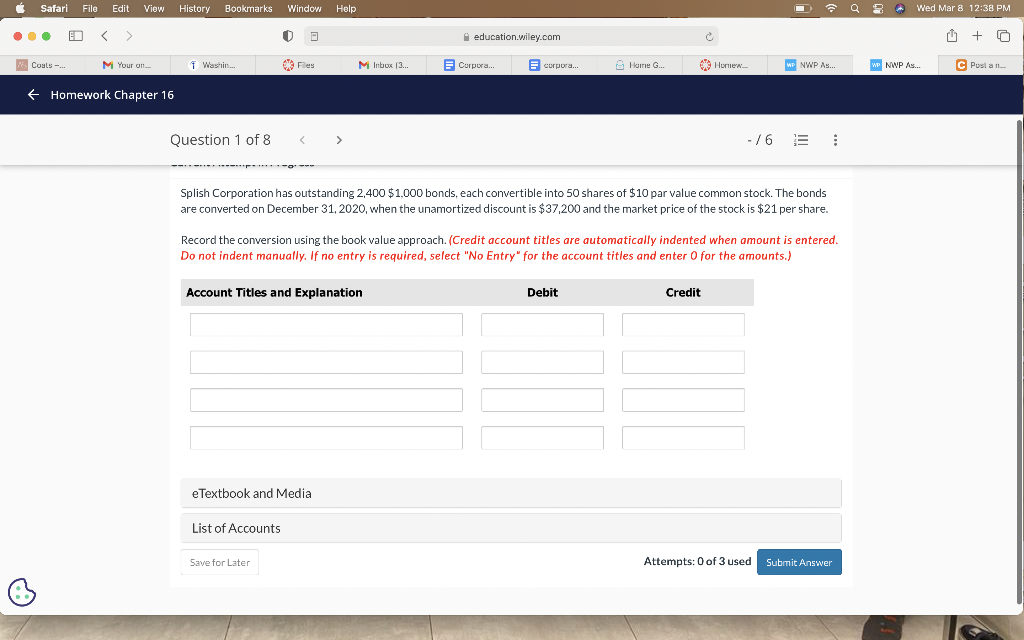Click the second row Account Titles field

click(327, 362)
